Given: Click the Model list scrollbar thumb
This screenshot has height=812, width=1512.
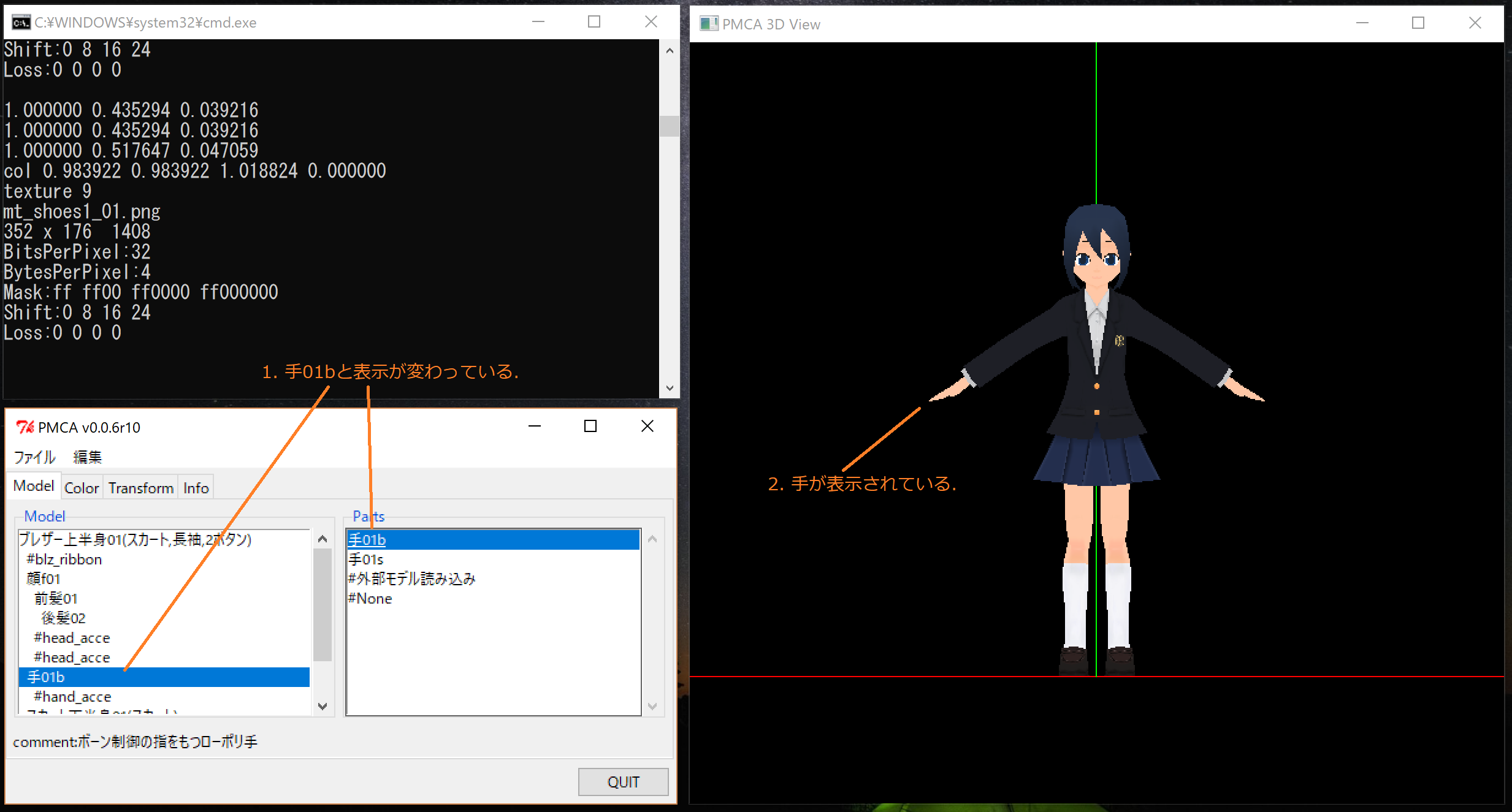Looking at the screenshot, I should coord(323,605).
